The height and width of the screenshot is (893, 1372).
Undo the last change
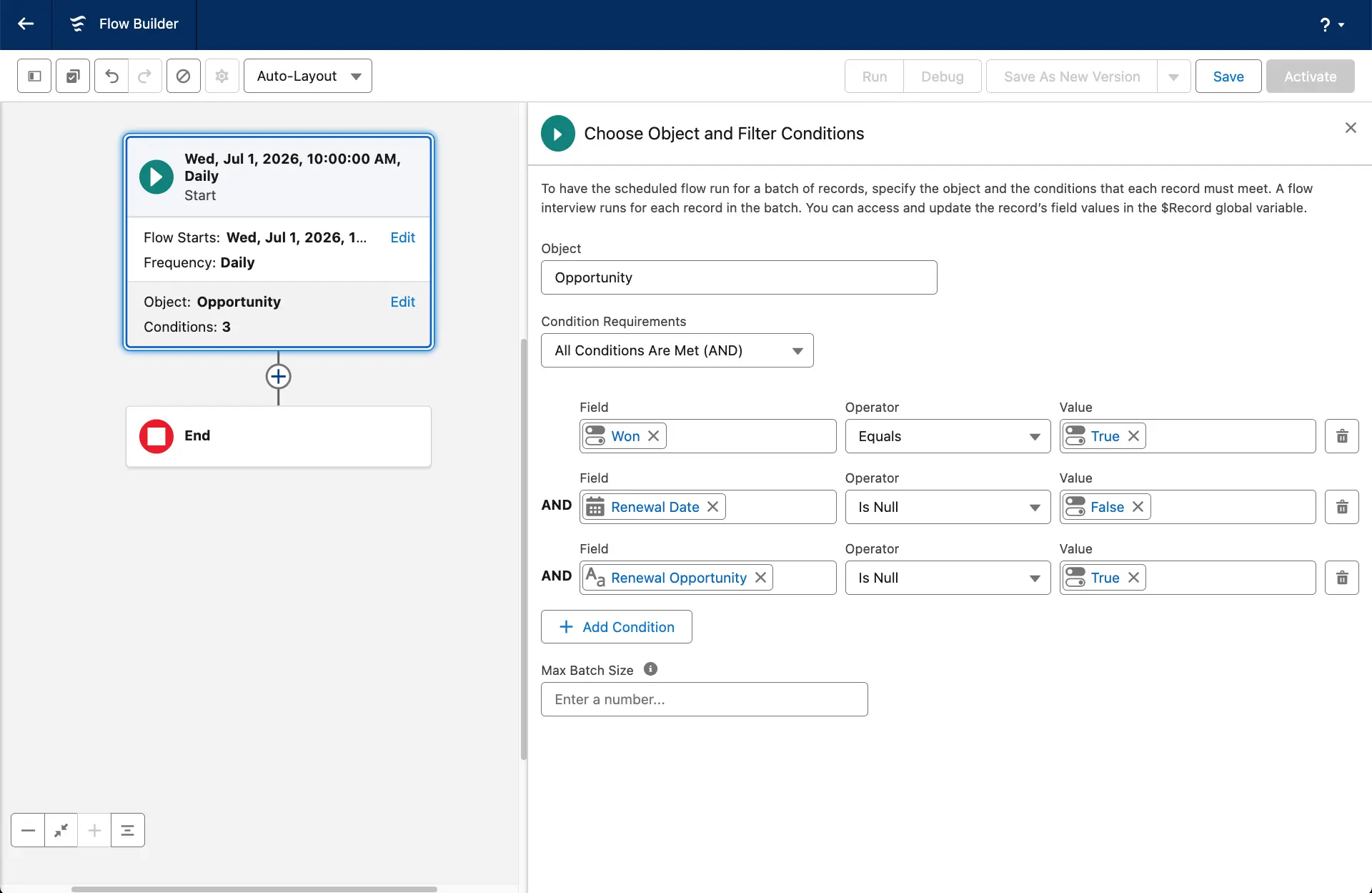(111, 76)
